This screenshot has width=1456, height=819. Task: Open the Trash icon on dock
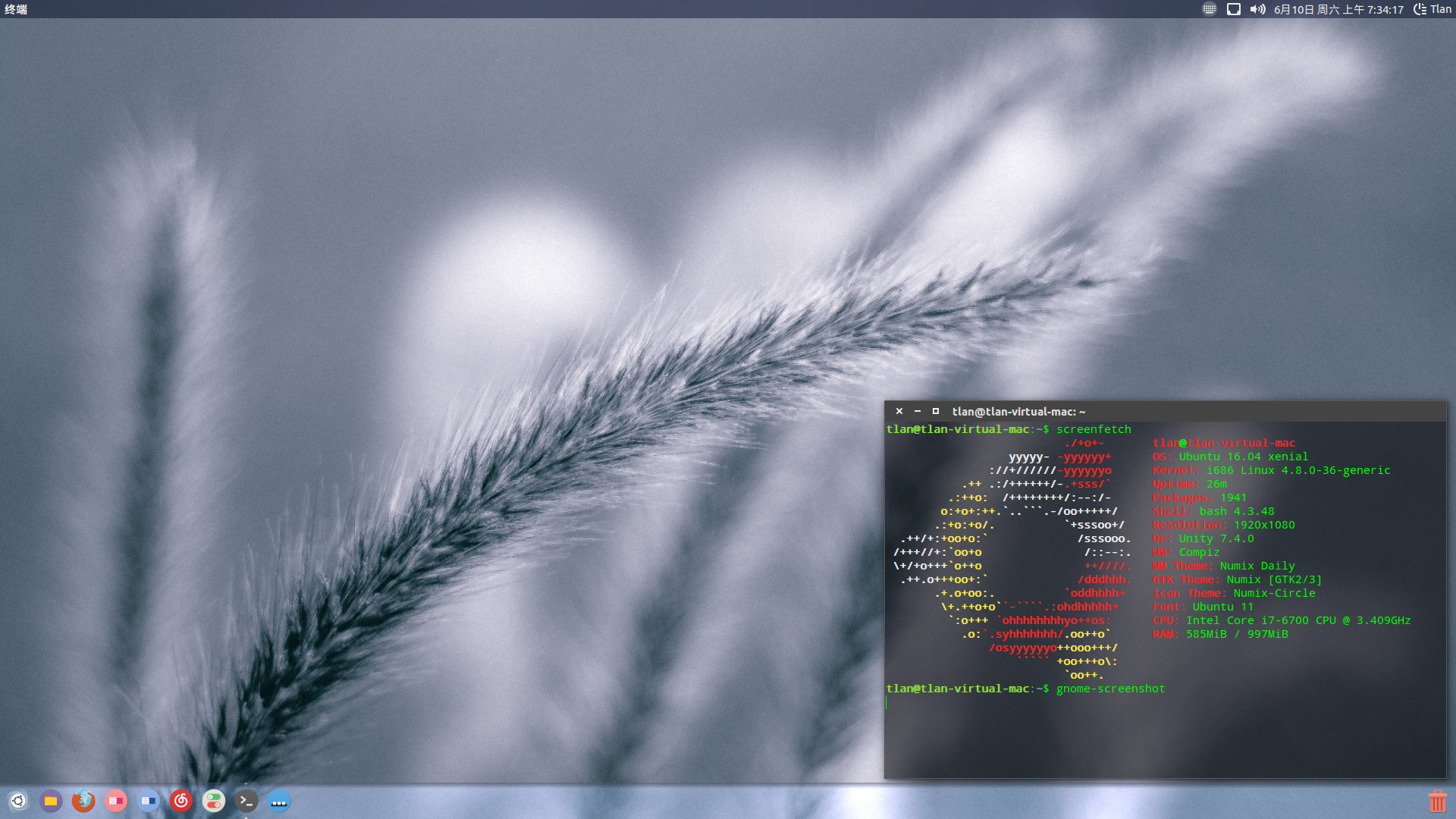(1437, 802)
